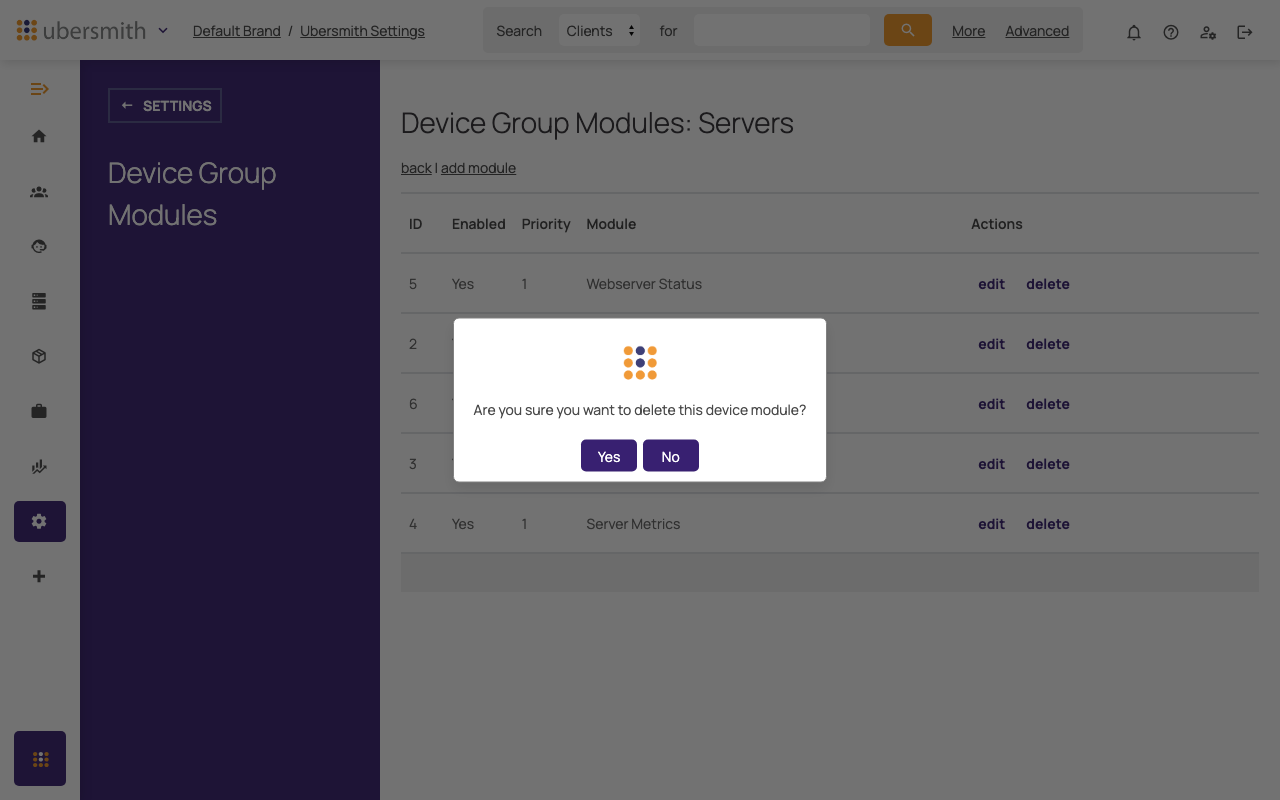
Task: Go to Ubersmith Settings breadcrumb
Action: (x=362, y=31)
